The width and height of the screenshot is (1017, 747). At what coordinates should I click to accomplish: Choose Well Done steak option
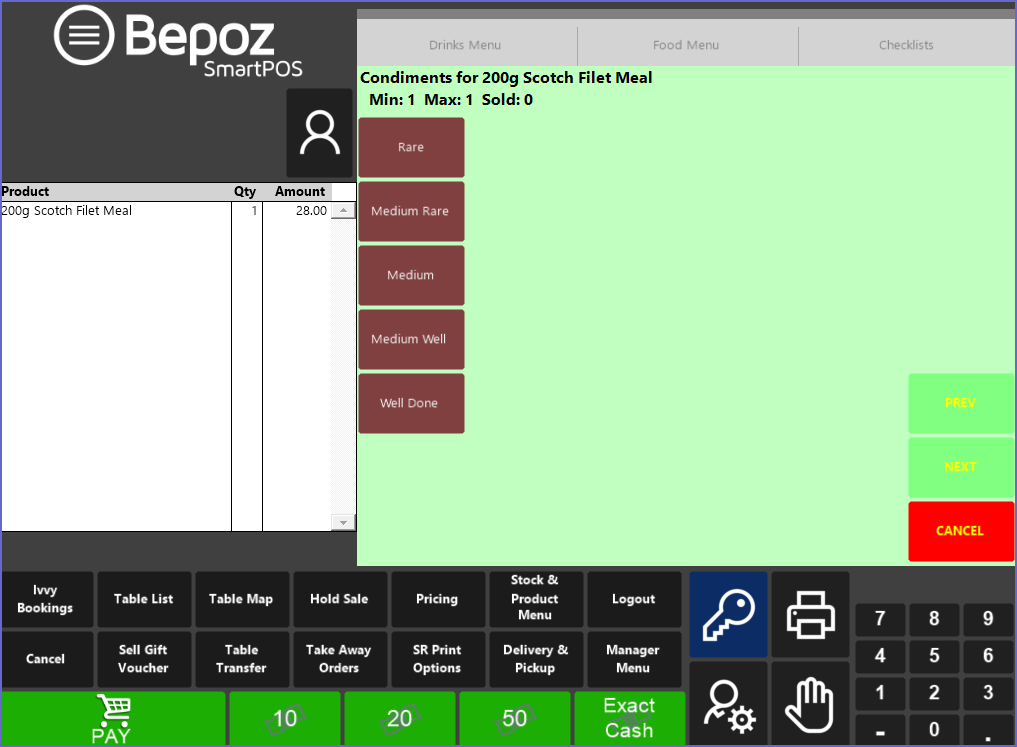pyautogui.click(x=411, y=404)
